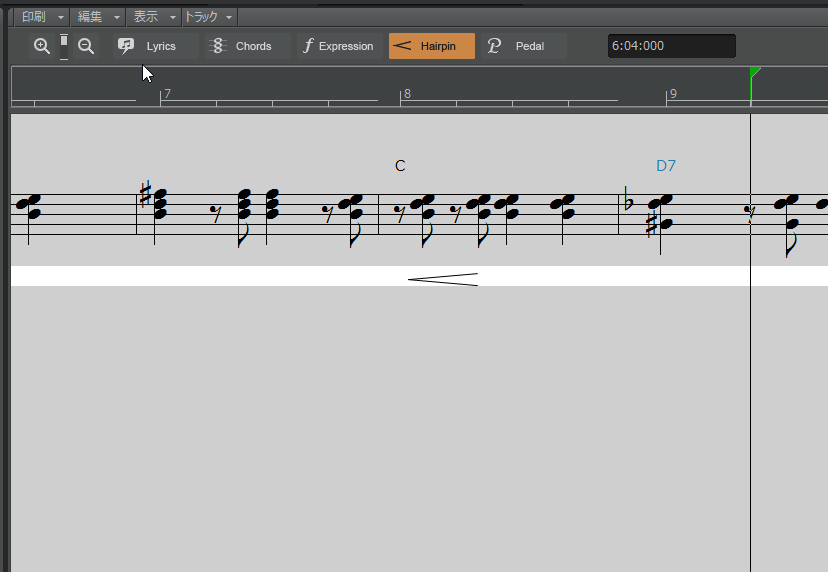Expand the トラック dropdown arrow
Screen dimensions: 828x572
[x=229, y=17]
